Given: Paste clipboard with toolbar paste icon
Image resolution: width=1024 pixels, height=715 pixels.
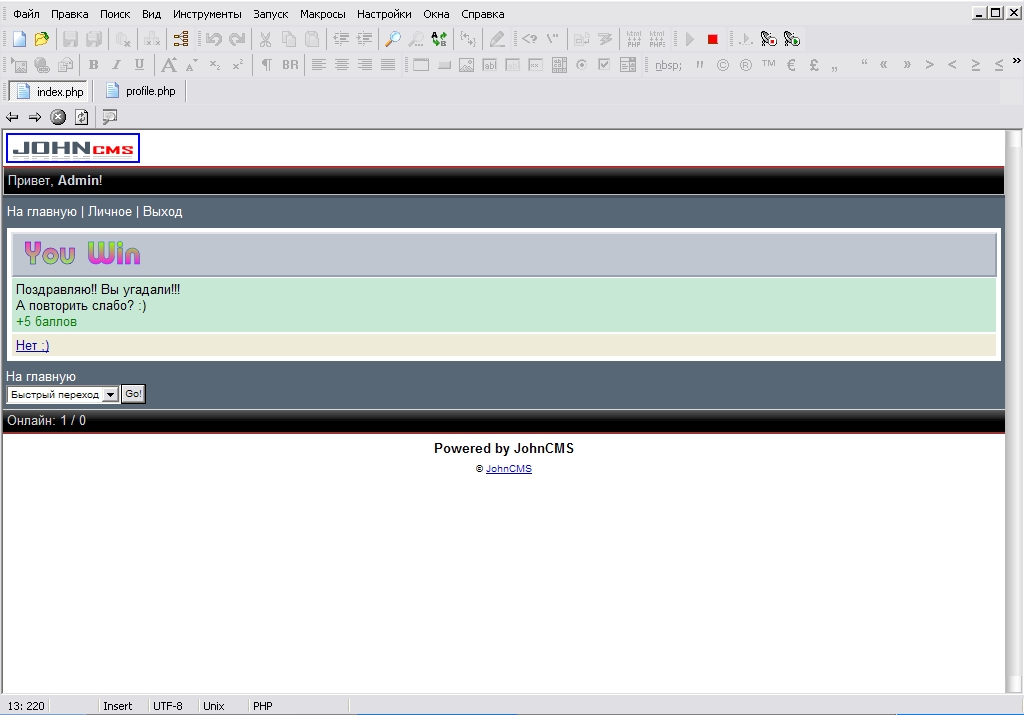Looking at the screenshot, I should point(312,39).
